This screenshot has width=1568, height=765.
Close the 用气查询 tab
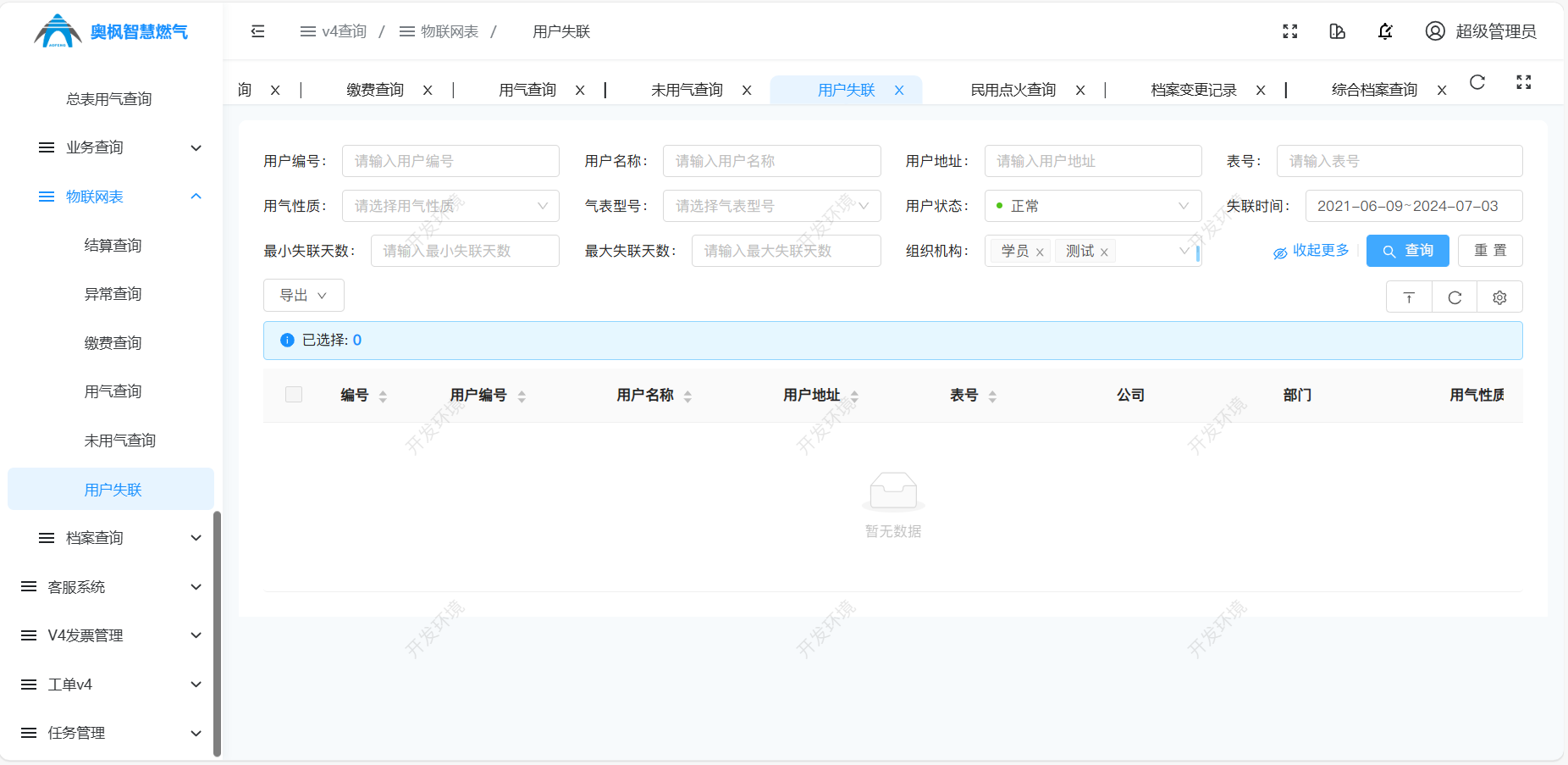click(580, 91)
